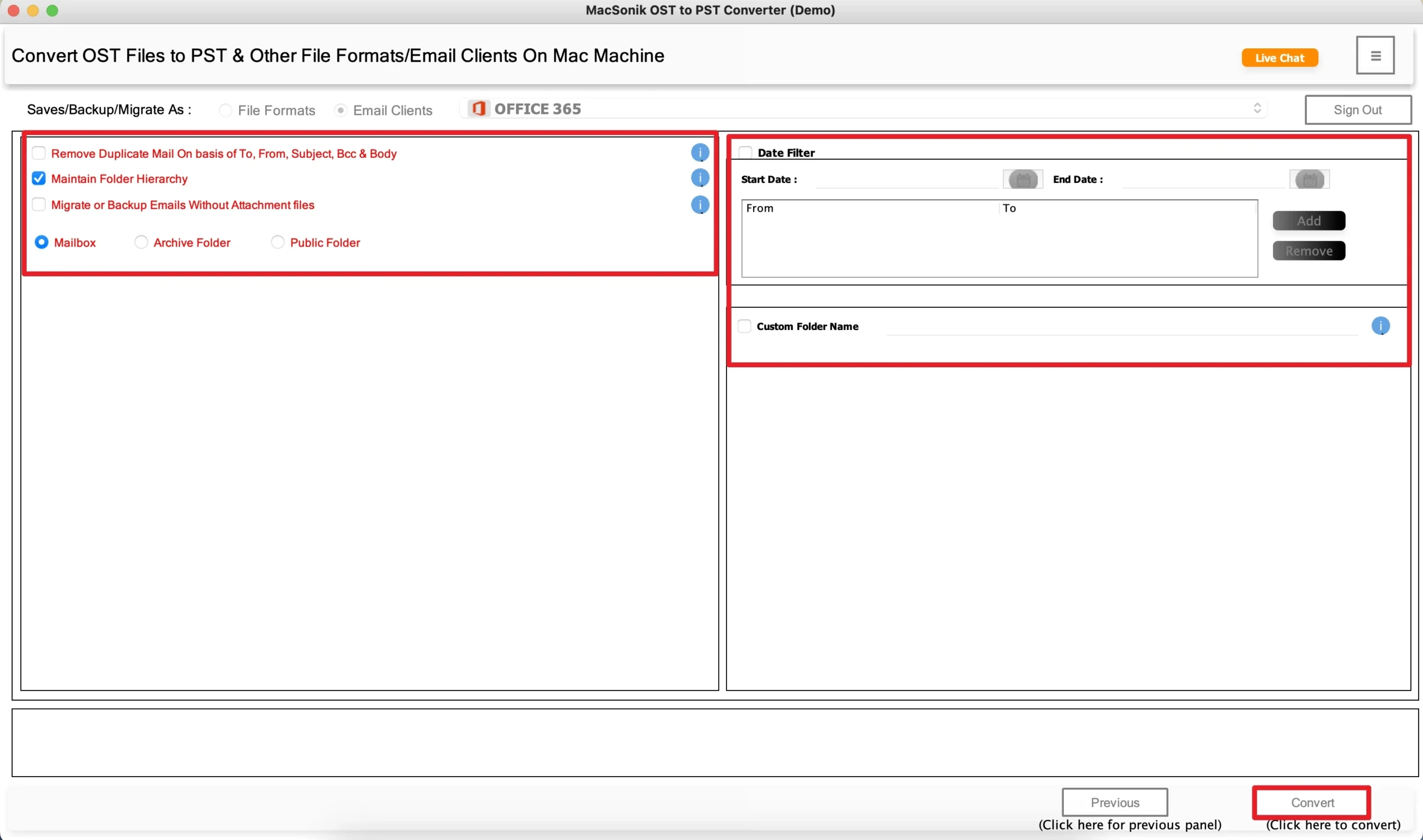Remove the selected date range

[x=1308, y=251]
